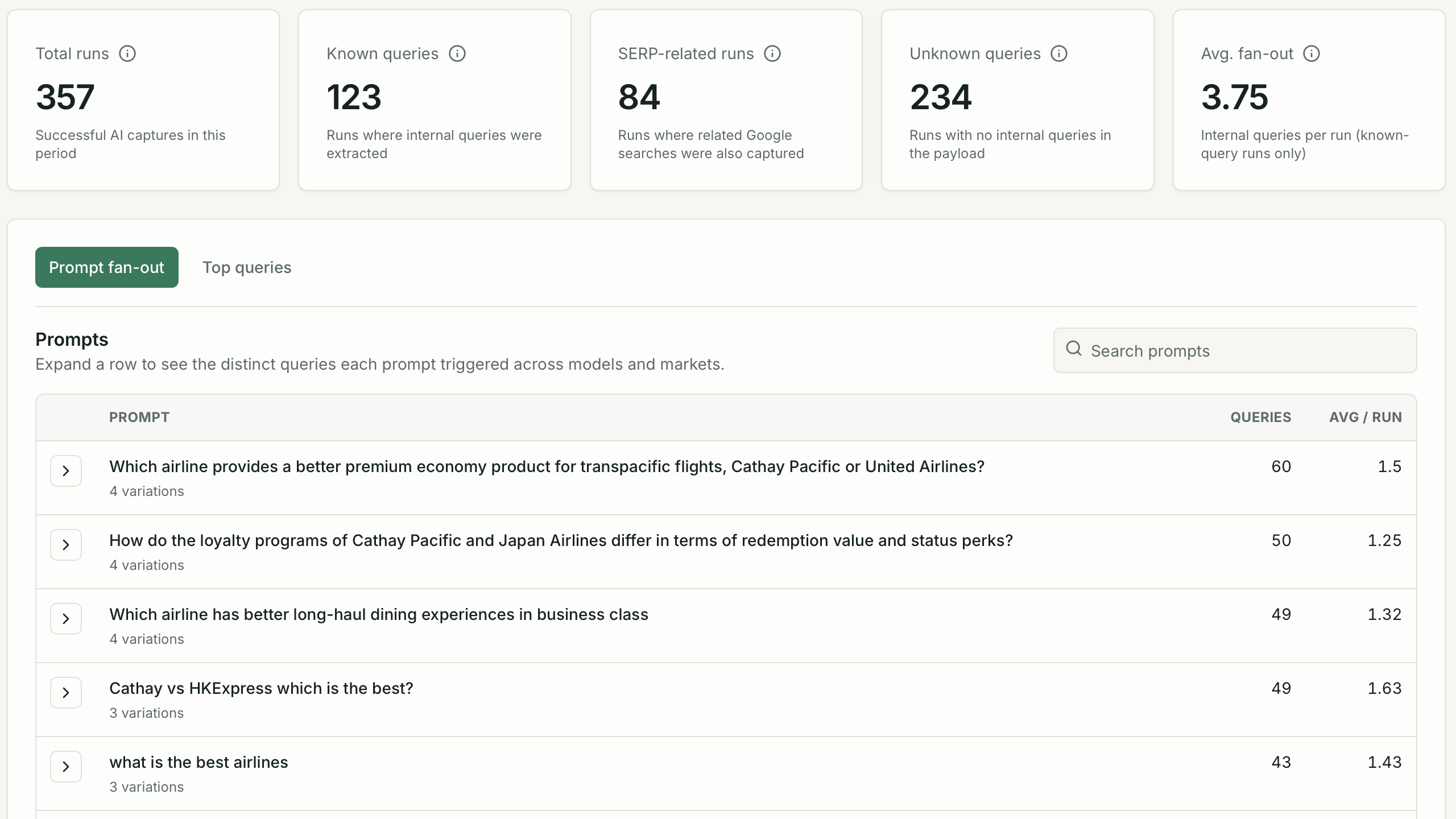Click the Unknown queries value 234
The image size is (1456, 819).
[941, 97]
